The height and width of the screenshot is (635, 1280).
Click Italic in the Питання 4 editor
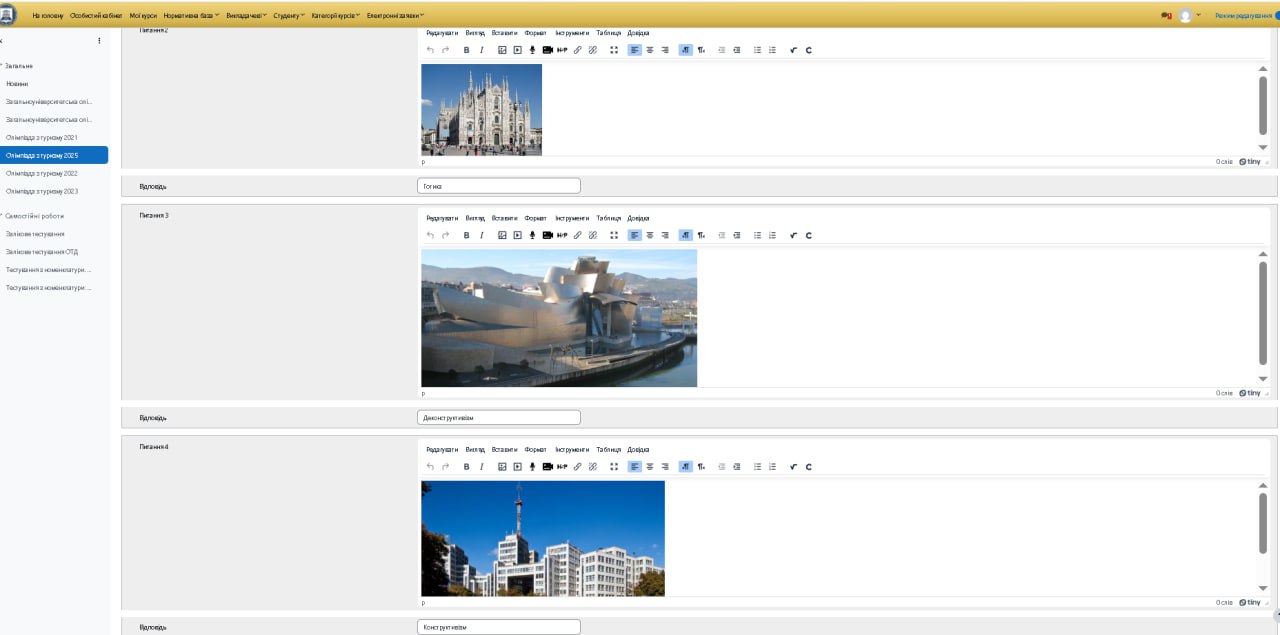(x=481, y=467)
